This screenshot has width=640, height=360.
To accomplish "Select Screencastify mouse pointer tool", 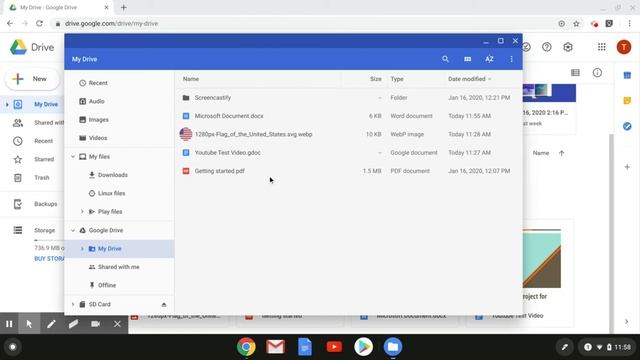I will click(29, 324).
